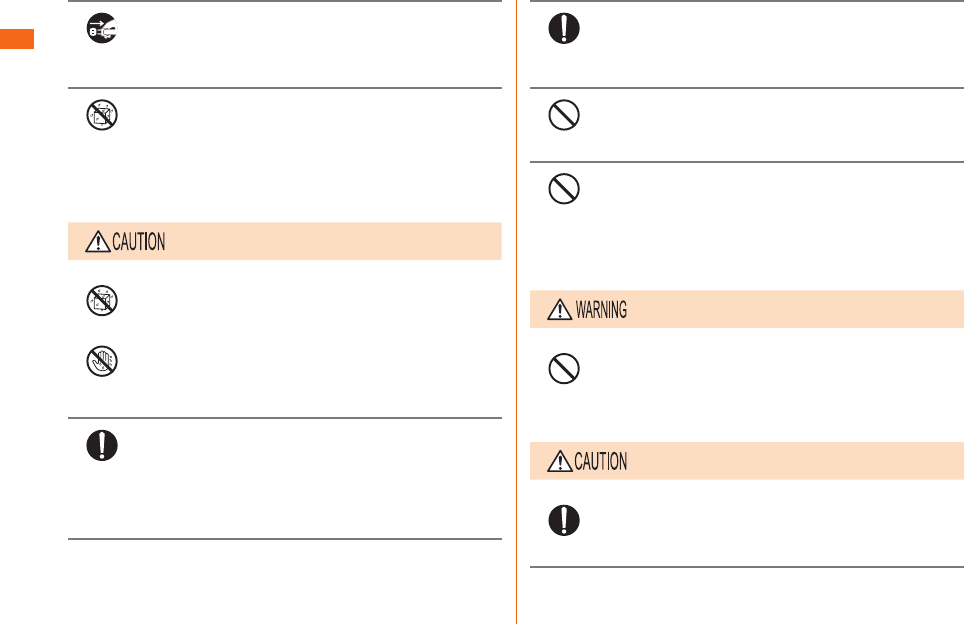This screenshot has width=964, height=624.
Task: Click the WARNING heading text
Action: [x=601, y=310]
